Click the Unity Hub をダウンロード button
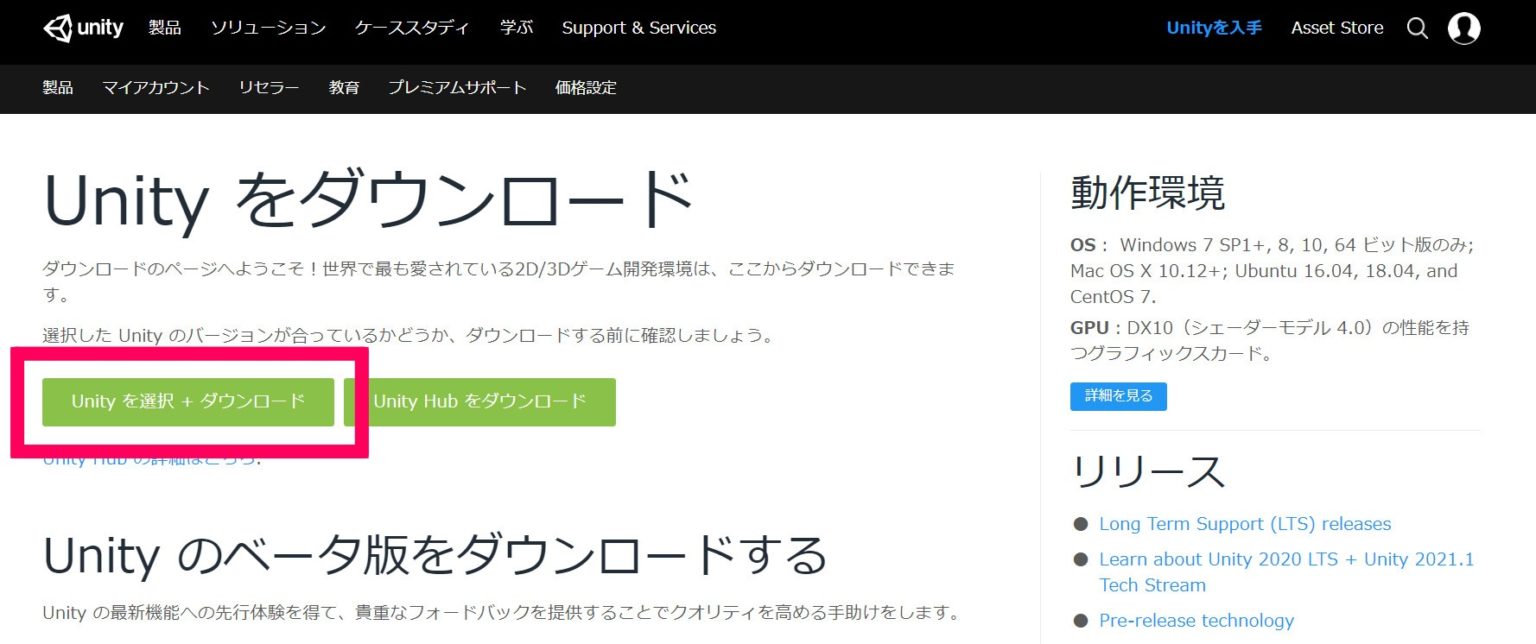Viewport: 1536px width, 644px height. point(479,401)
